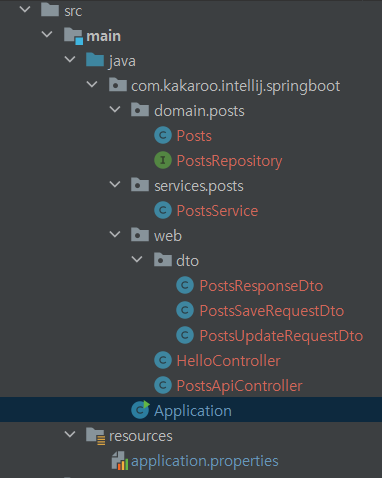
Task: Click the resources folder icon
Action: tap(96, 436)
